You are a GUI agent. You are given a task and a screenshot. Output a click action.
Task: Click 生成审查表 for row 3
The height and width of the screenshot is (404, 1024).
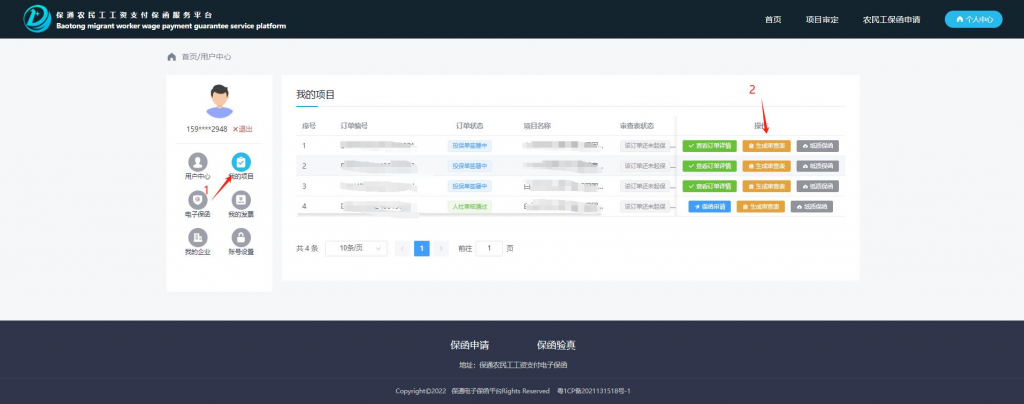pos(767,187)
